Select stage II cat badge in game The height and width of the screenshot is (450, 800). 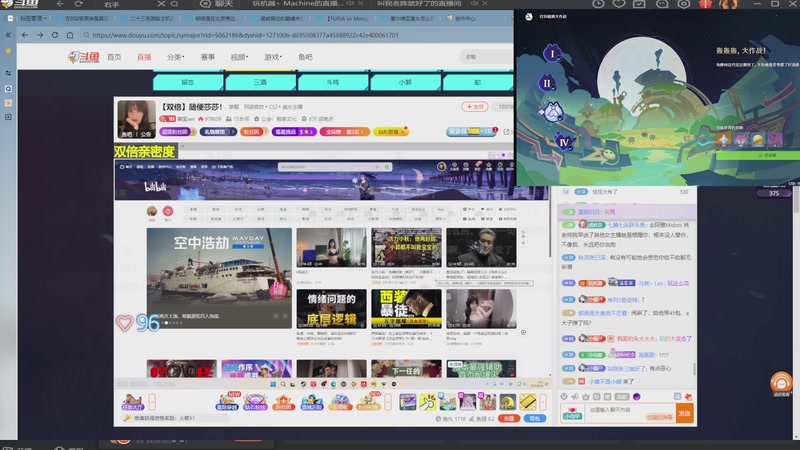tap(546, 83)
